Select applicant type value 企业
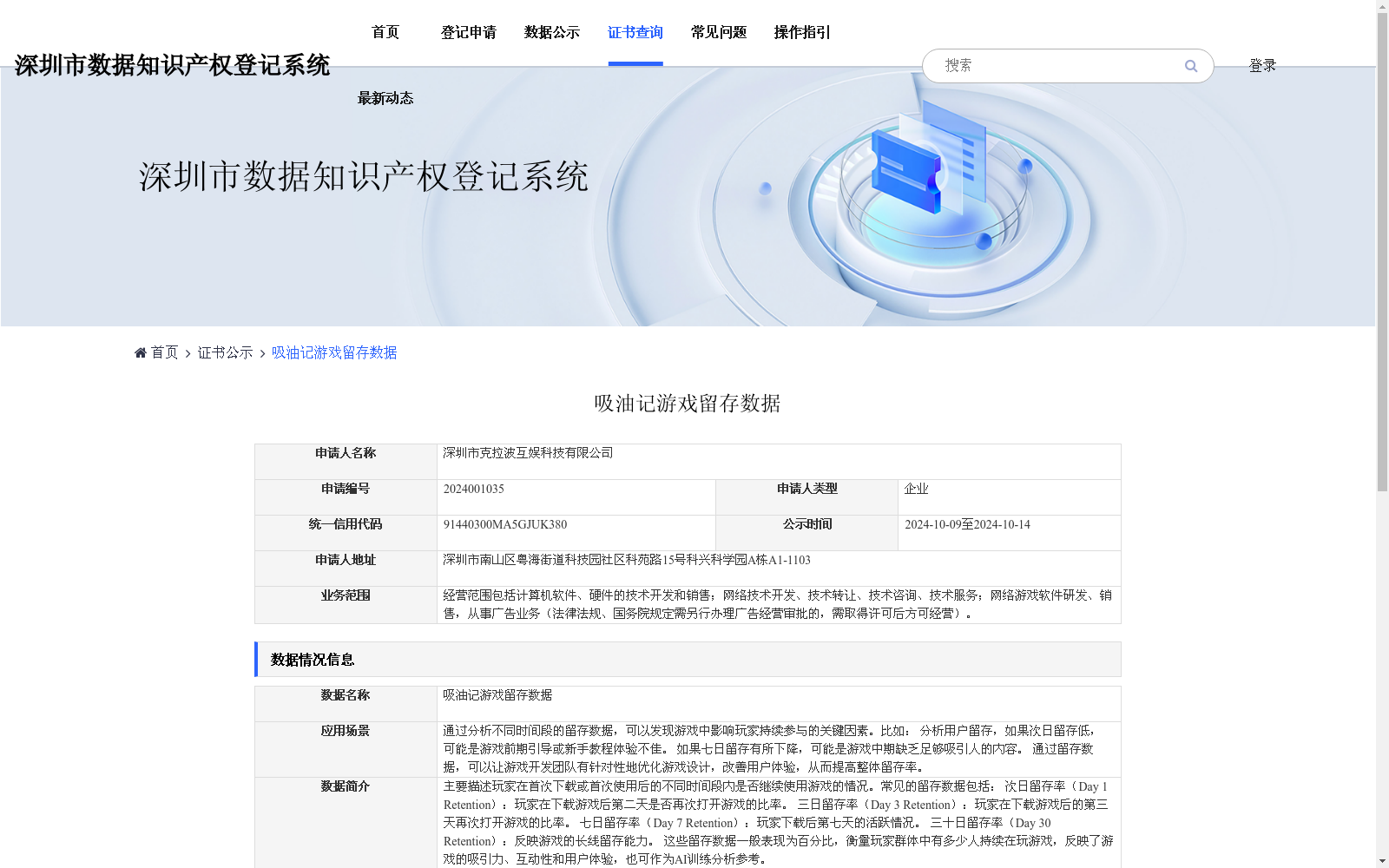This screenshot has width=1389, height=868. click(916, 489)
